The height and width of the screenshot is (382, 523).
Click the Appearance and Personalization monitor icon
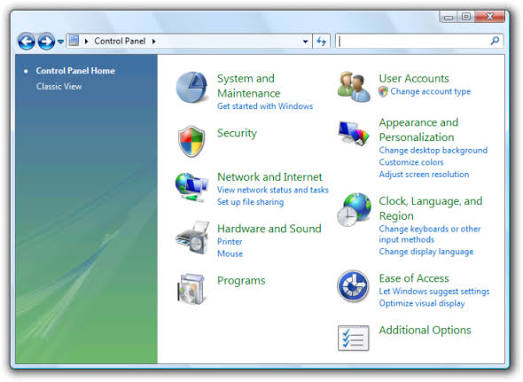coord(354,133)
